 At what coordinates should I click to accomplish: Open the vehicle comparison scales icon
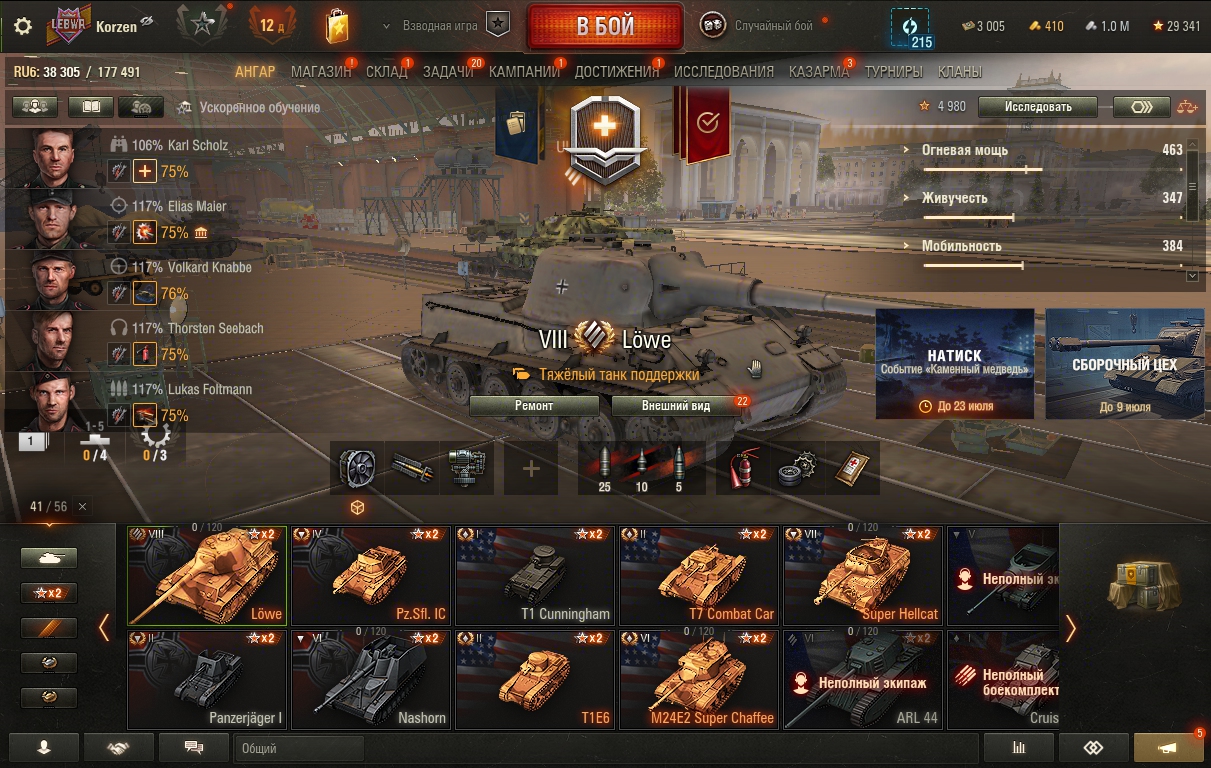coord(1187,107)
